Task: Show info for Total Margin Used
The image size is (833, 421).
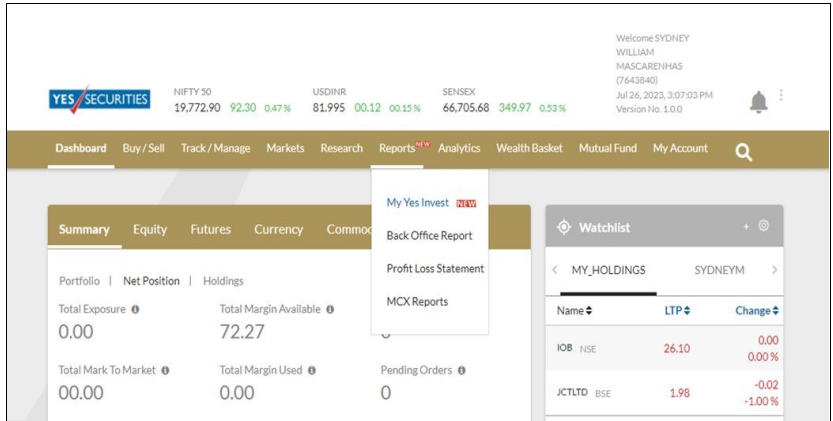Action: click(311, 371)
